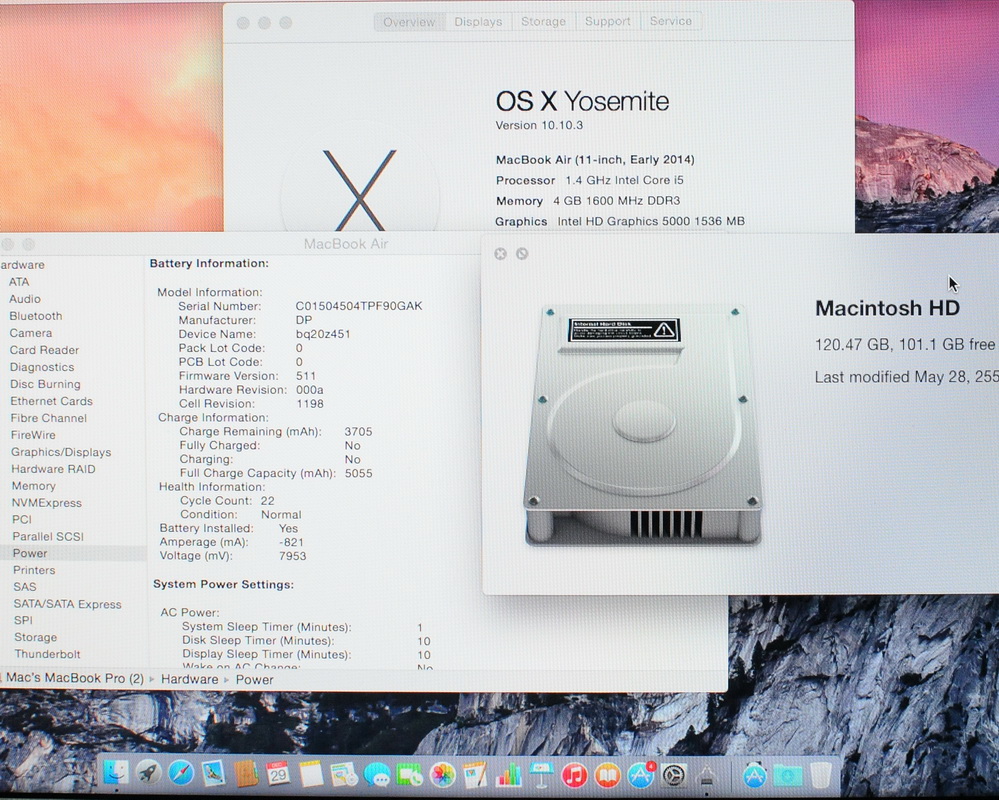Open Contacts book icon in Dock

pos(246,774)
